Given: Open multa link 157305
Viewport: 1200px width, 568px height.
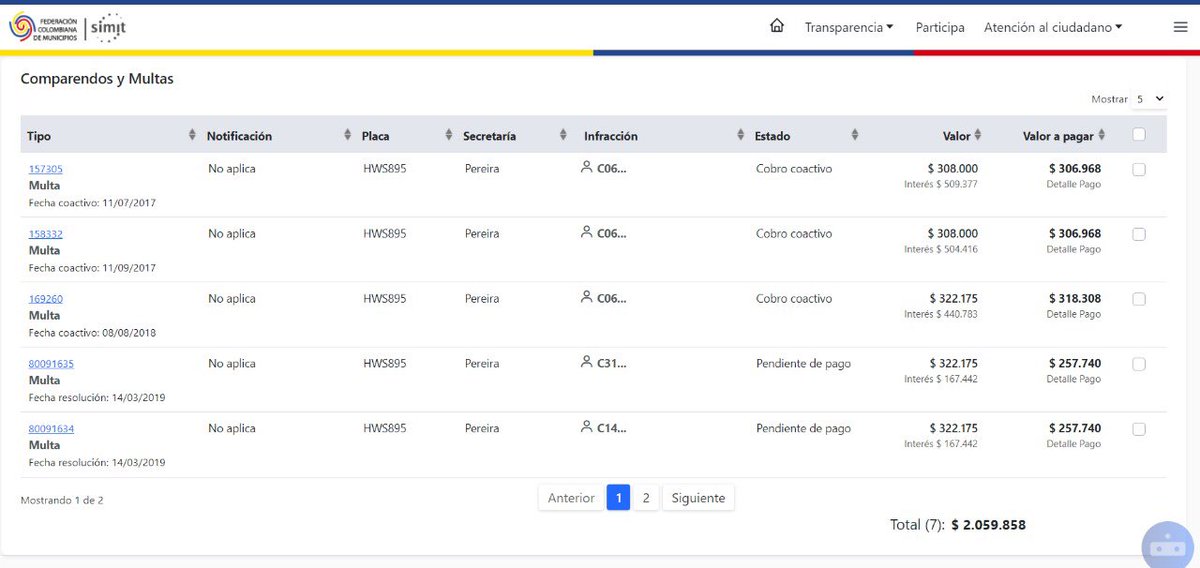Looking at the screenshot, I should (46, 169).
